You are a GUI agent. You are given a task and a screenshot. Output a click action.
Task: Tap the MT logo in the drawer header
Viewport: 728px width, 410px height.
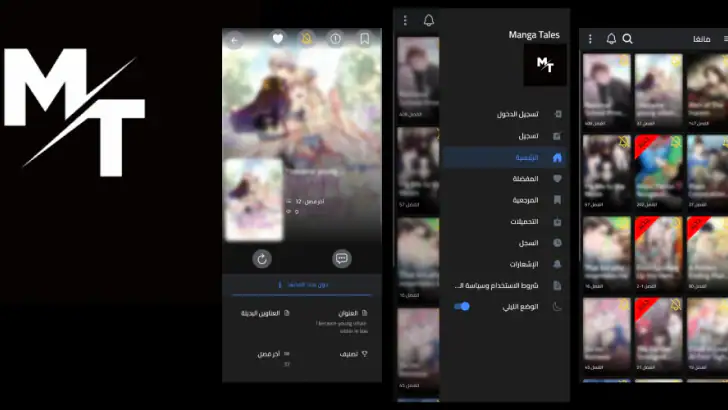(x=545, y=65)
